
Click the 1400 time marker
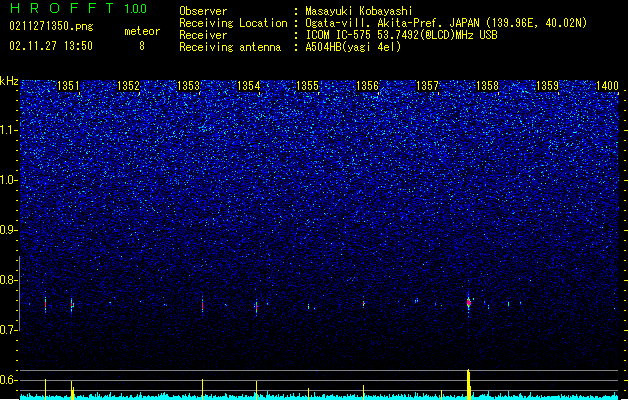click(607, 86)
